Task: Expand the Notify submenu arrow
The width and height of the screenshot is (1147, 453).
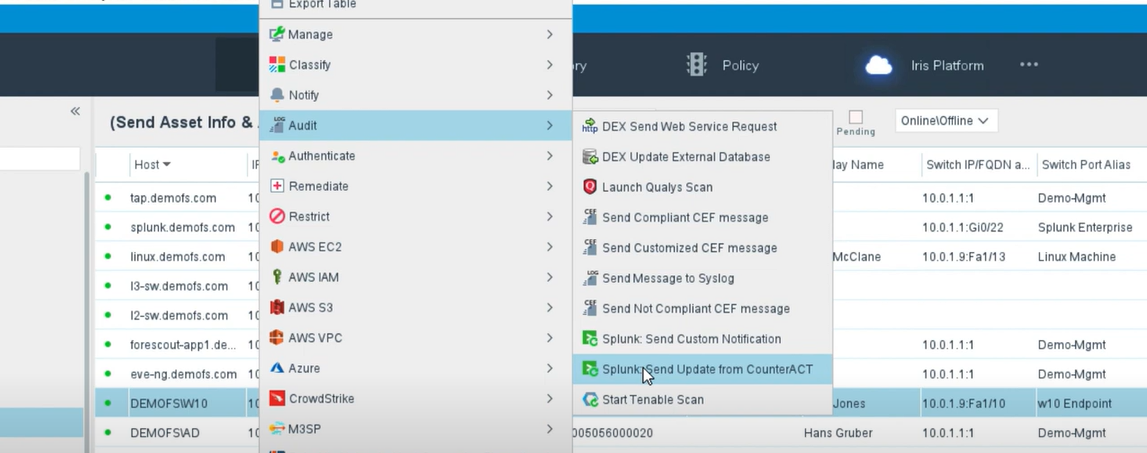Action: pos(549,95)
